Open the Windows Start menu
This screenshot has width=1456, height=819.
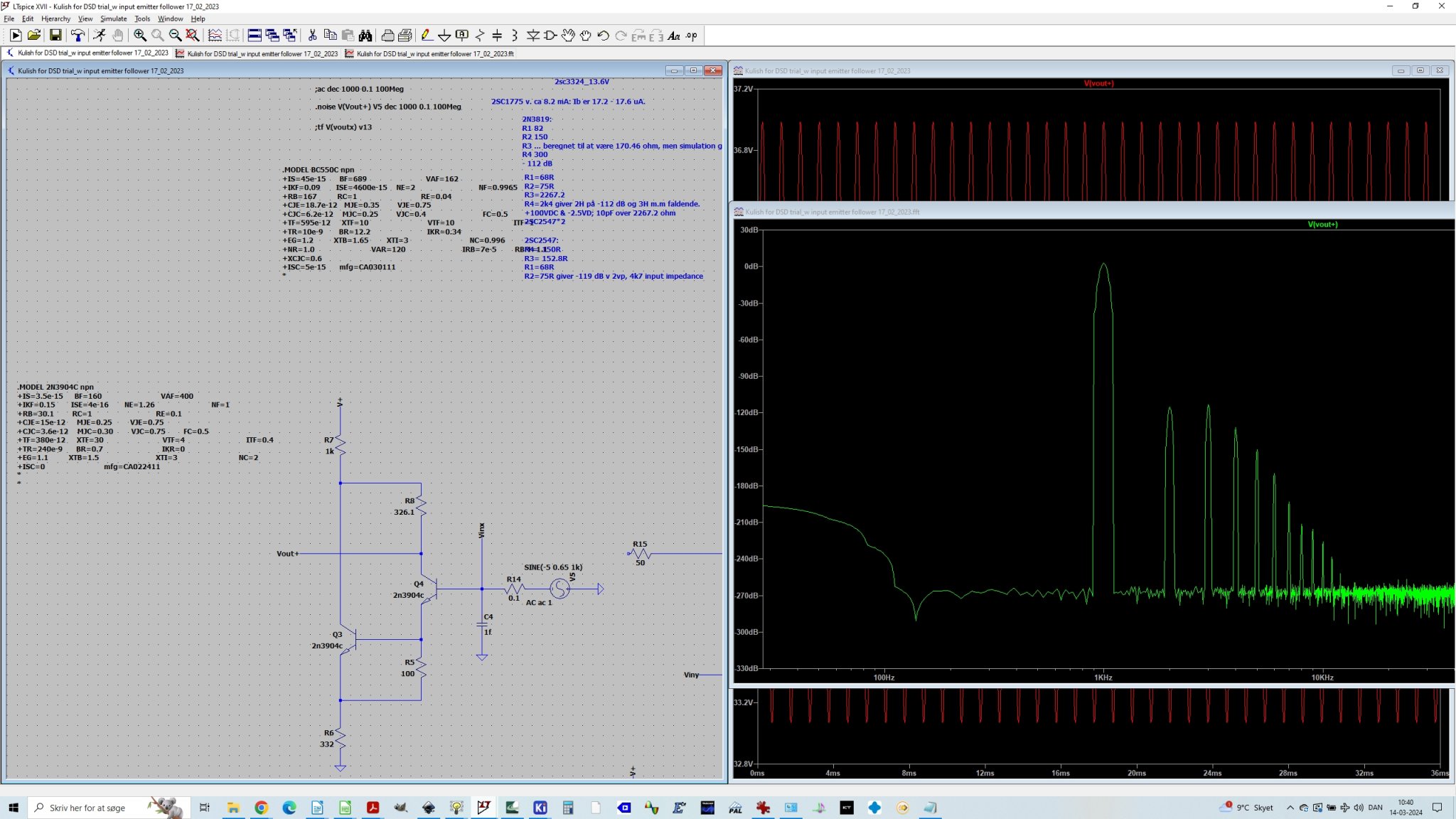coord(13,808)
